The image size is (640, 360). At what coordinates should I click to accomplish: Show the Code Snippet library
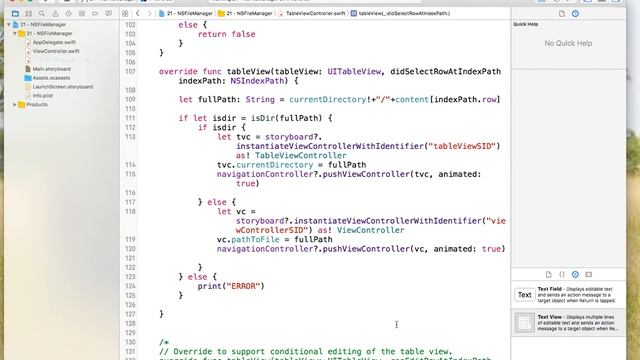562,274
